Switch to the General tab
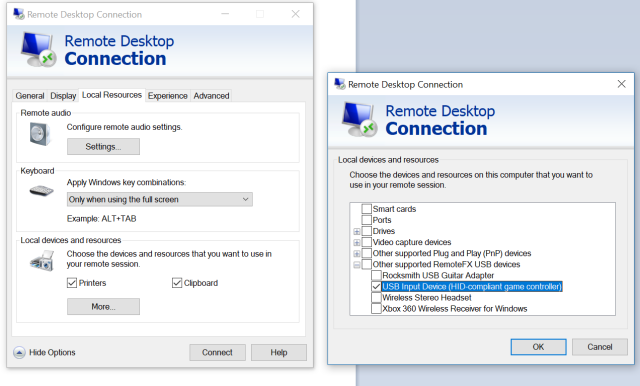The width and height of the screenshot is (640, 386). click(x=30, y=96)
